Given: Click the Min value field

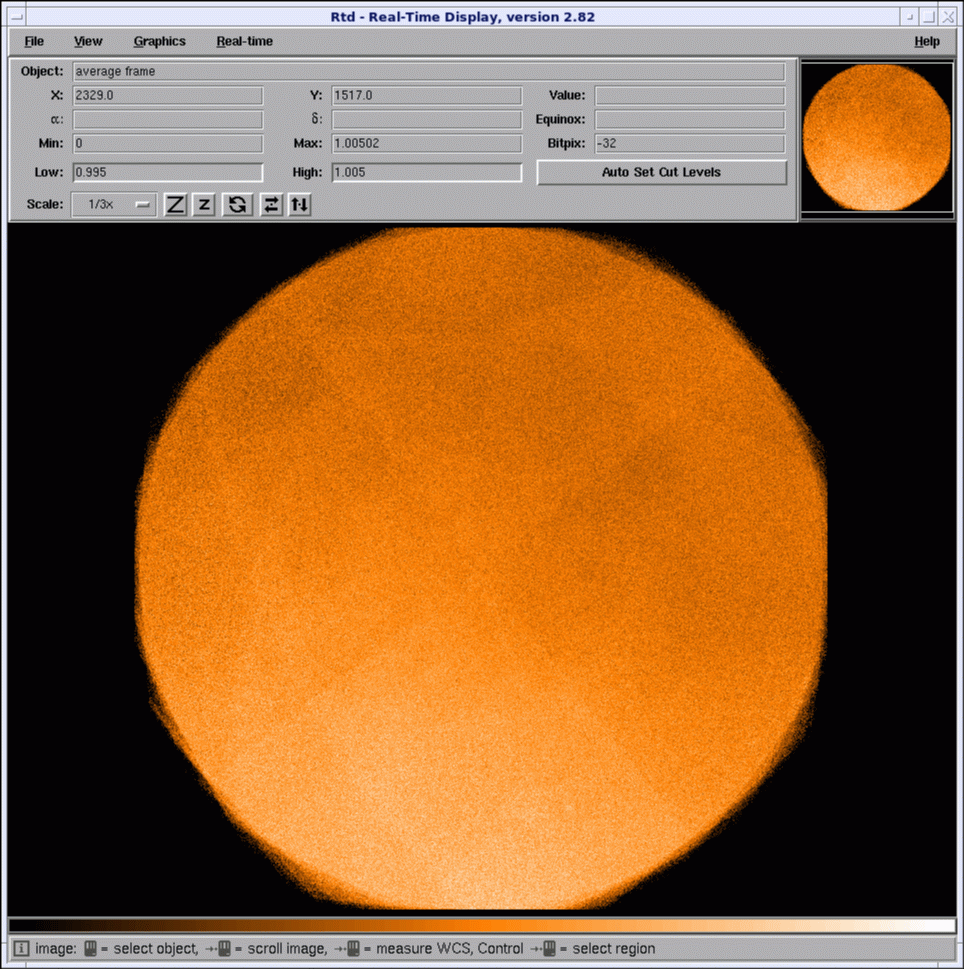Looking at the screenshot, I should click(x=167, y=143).
